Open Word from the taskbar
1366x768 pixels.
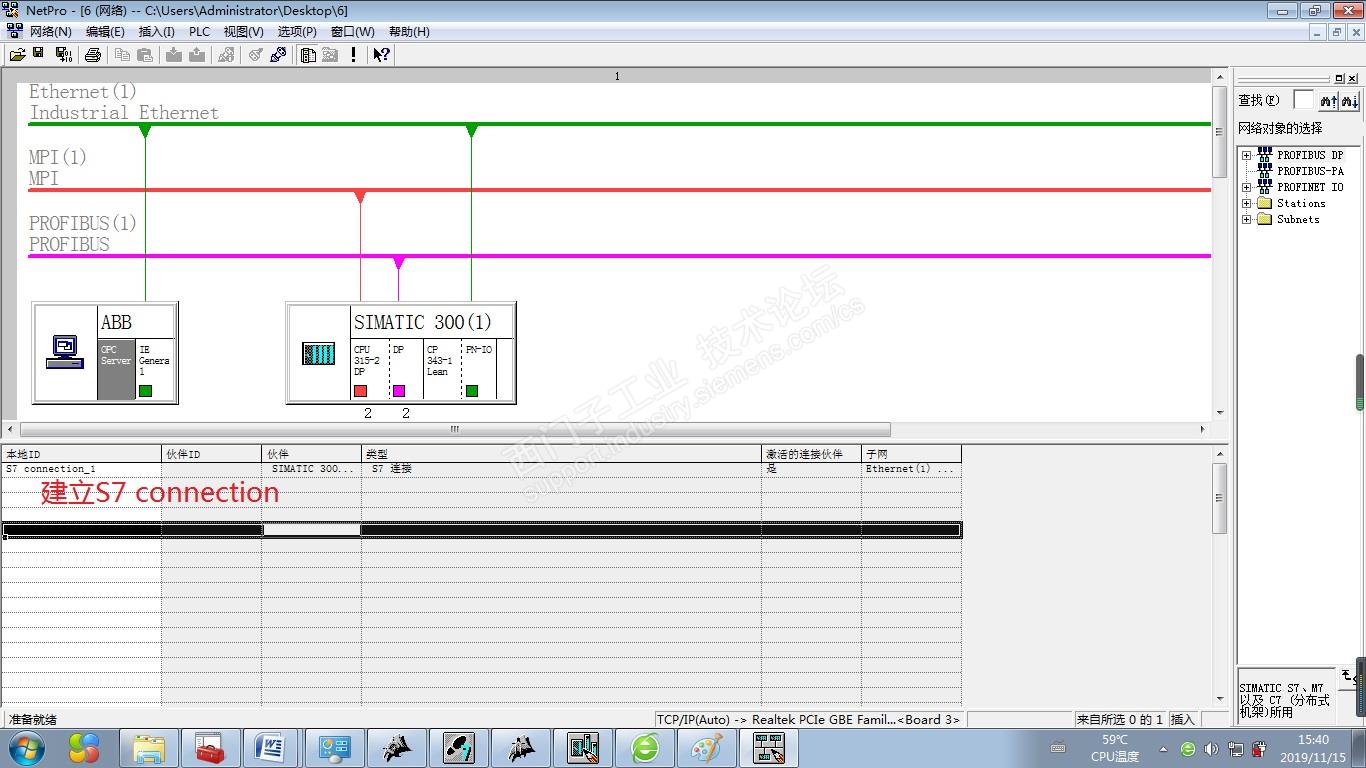pyautogui.click(x=272, y=748)
